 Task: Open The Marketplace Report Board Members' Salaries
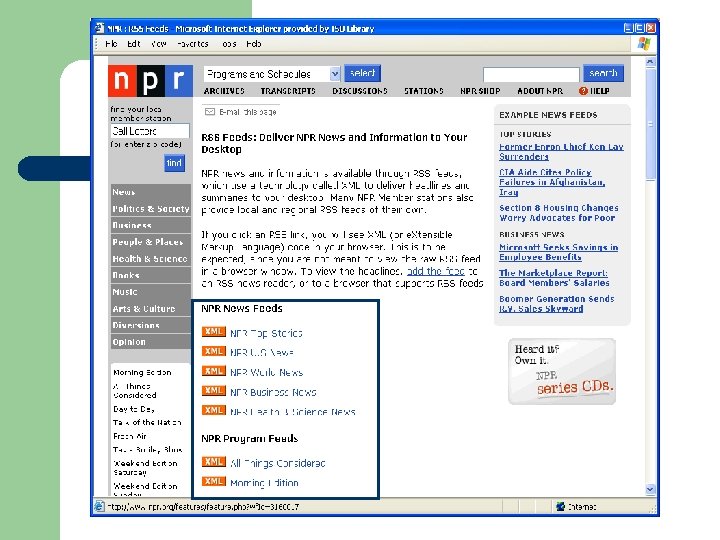click(554, 278)
